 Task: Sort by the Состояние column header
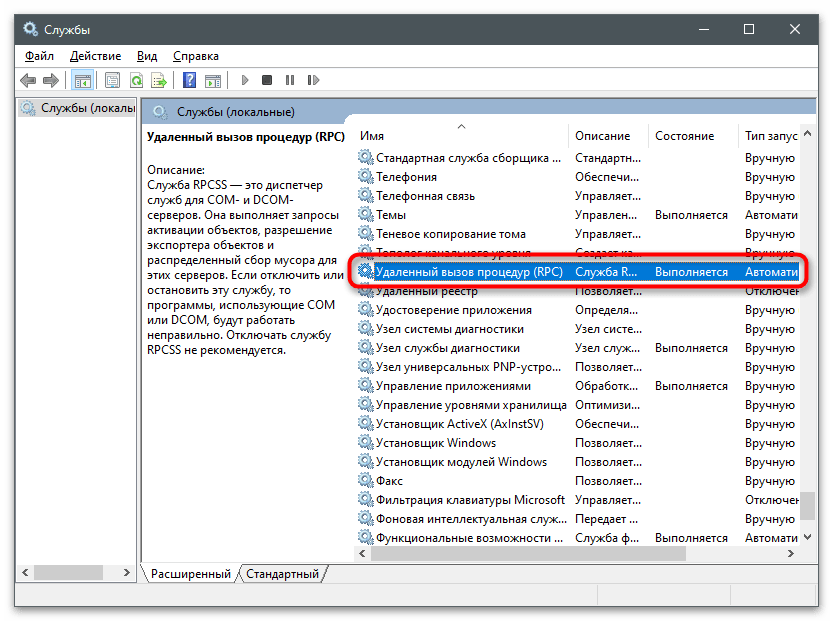coord(684,135)
